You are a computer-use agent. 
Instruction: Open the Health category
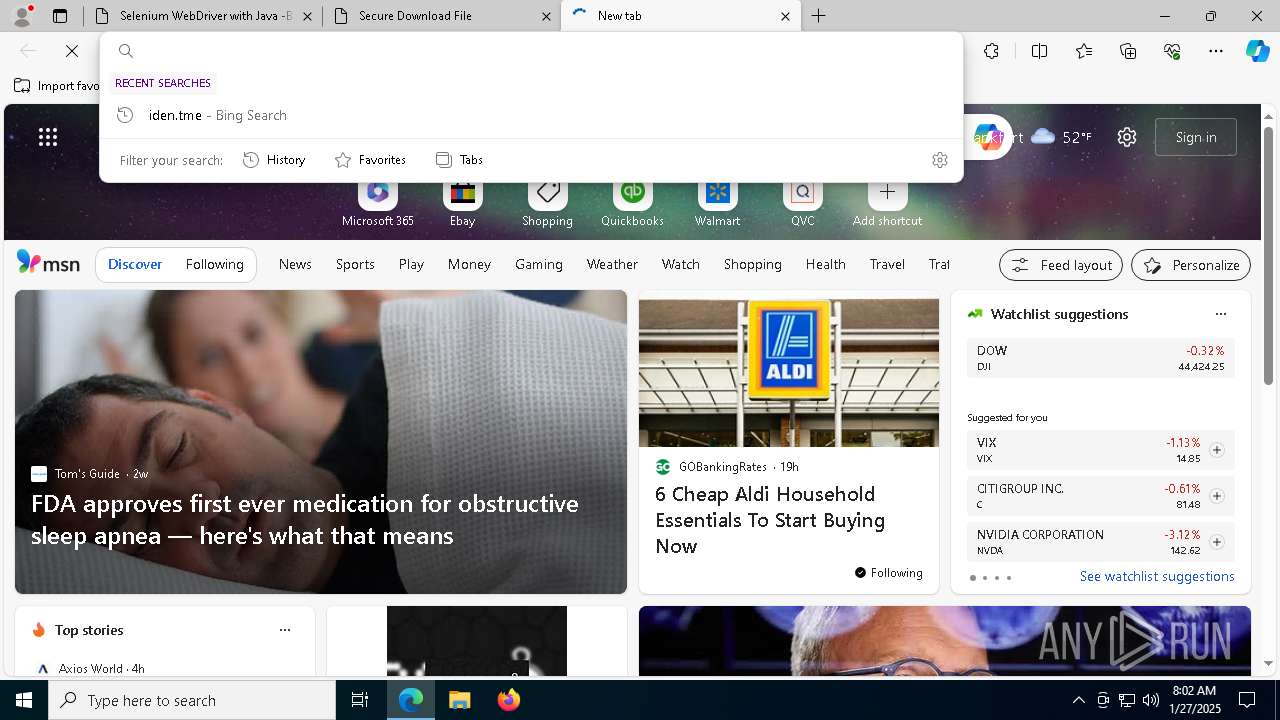click(825, 264)
